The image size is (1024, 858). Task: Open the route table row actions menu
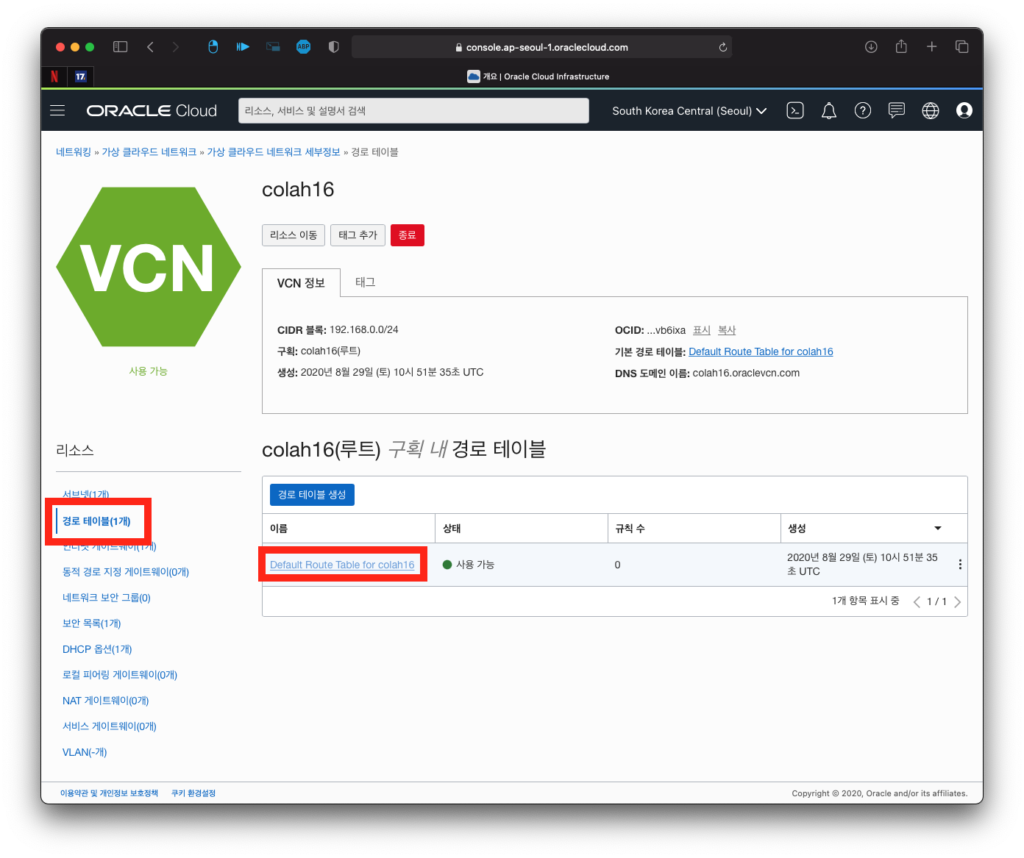click(960, 564)
